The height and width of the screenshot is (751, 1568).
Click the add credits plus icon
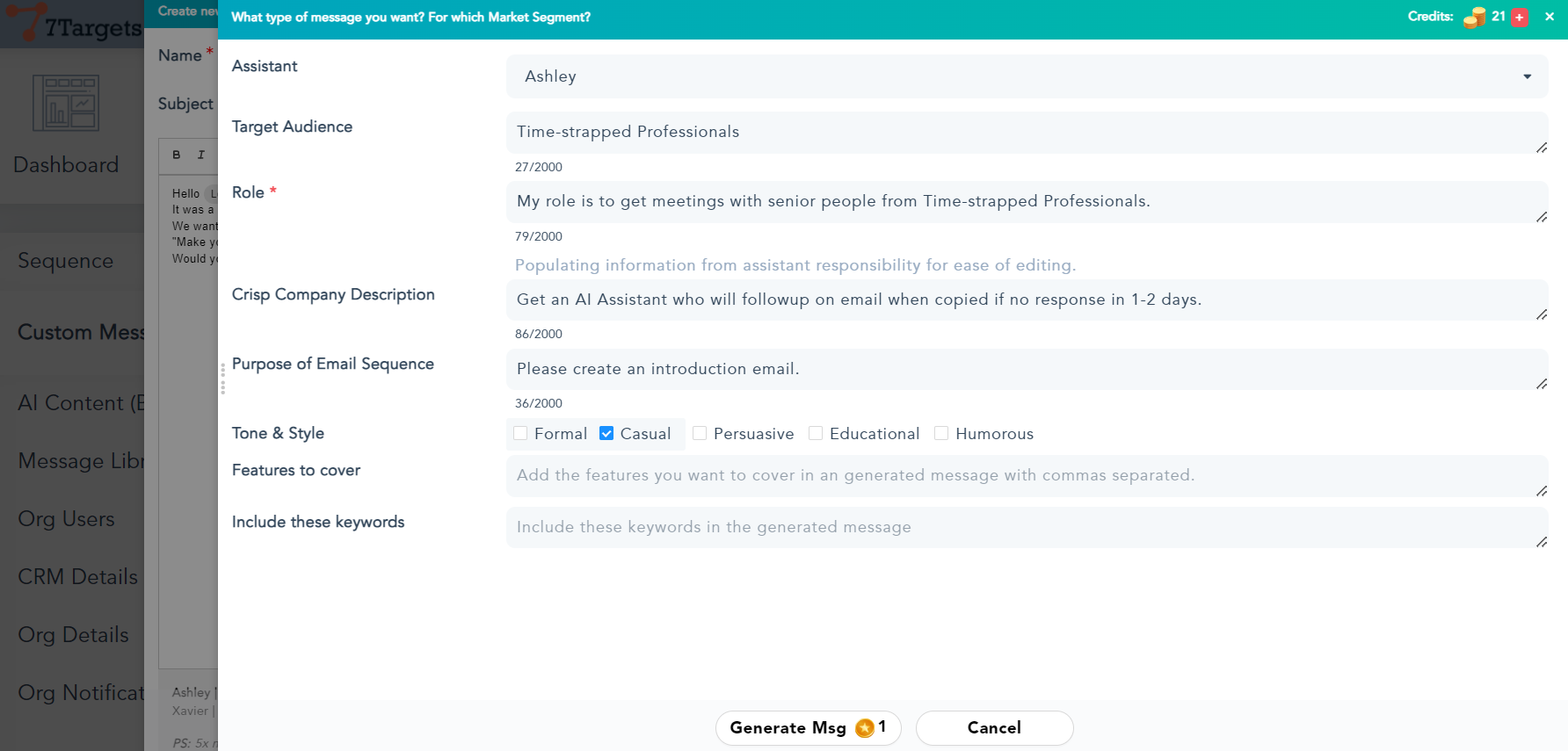pyautogui.click(x=1520, y=18)
